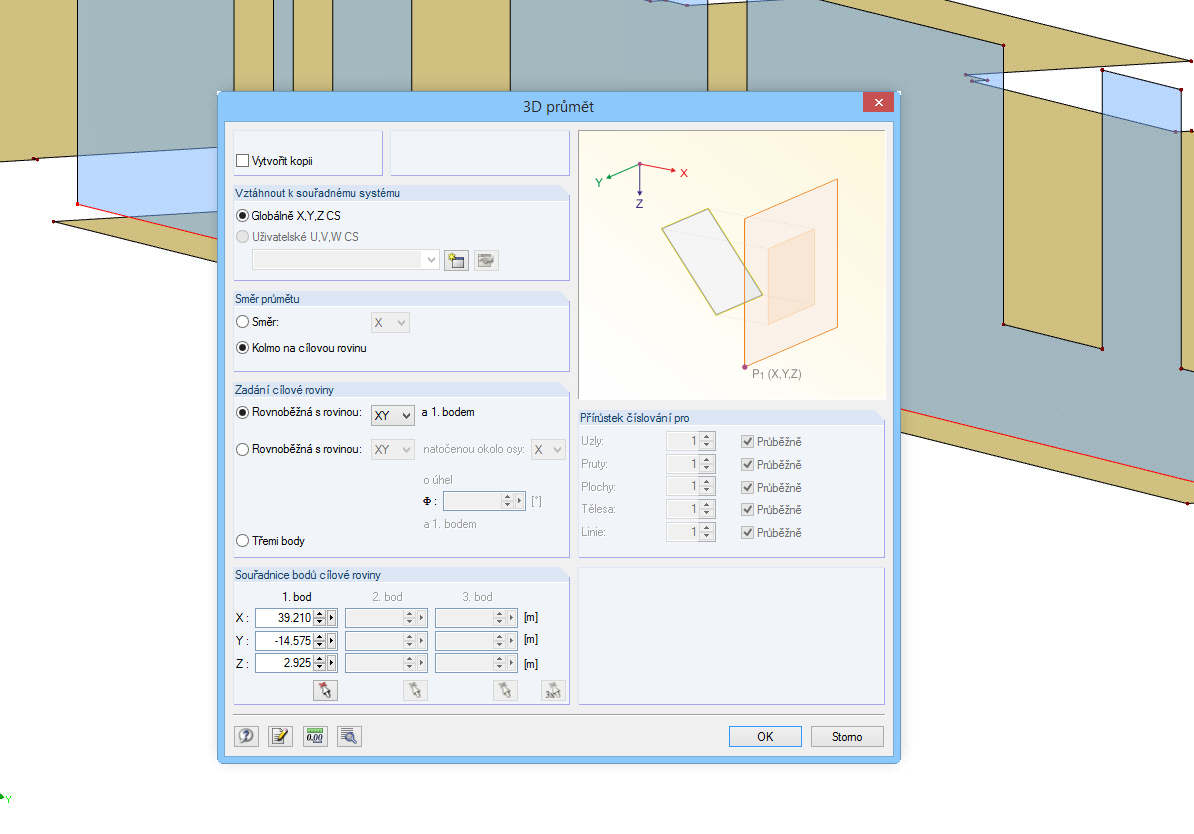Viewport: 1194px width, 834px height.
Task: Click stepper of Uzly increment
Action: click(x=707, y=441)
